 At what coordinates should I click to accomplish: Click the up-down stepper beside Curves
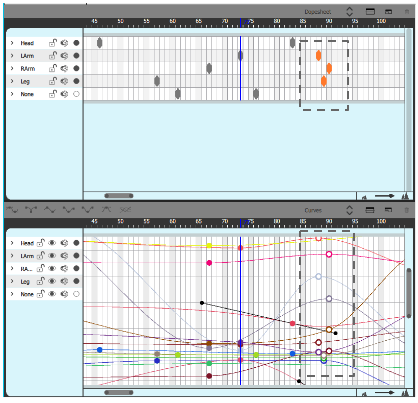tap(349, 210)
